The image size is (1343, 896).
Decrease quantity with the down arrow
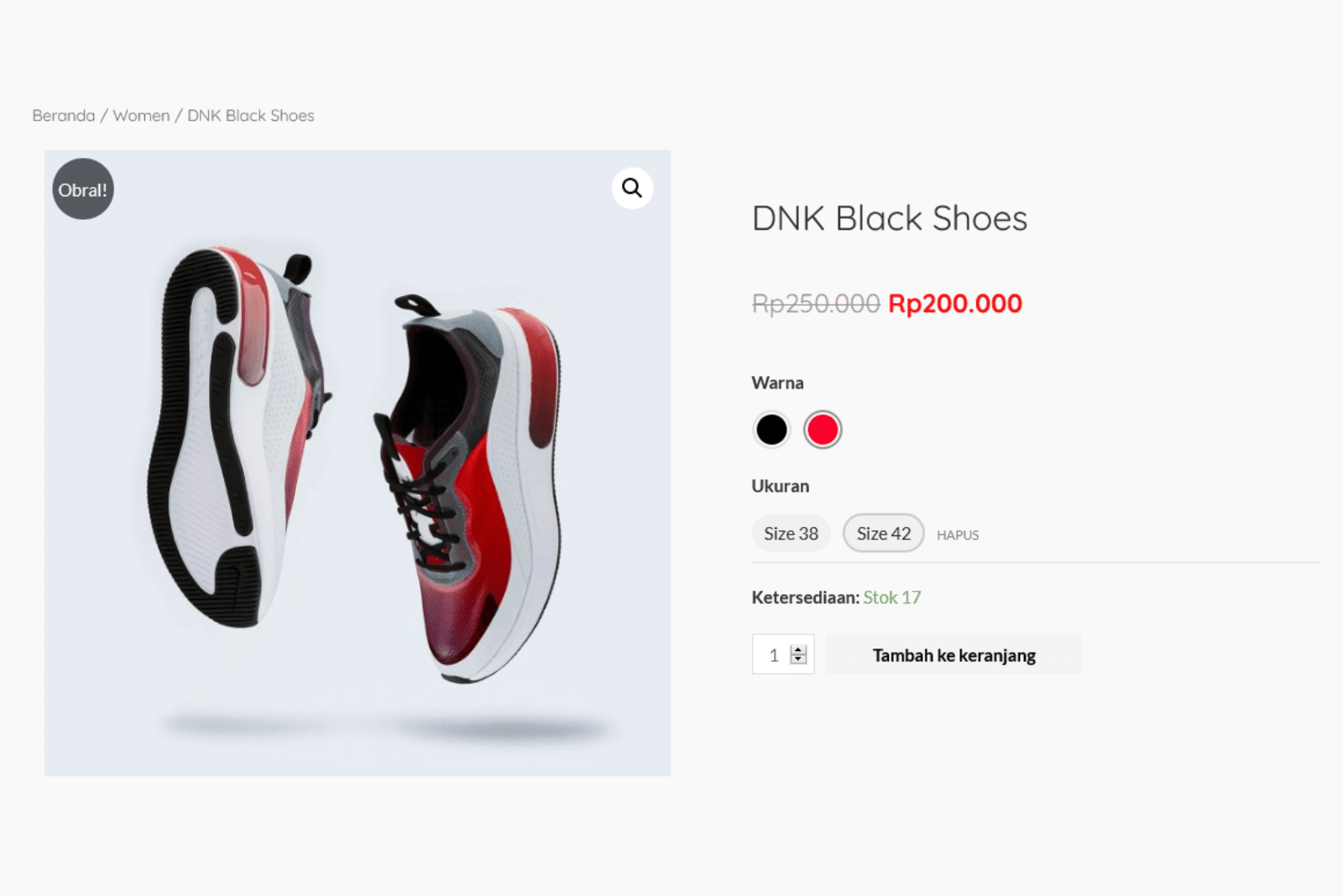coord(799,659)
